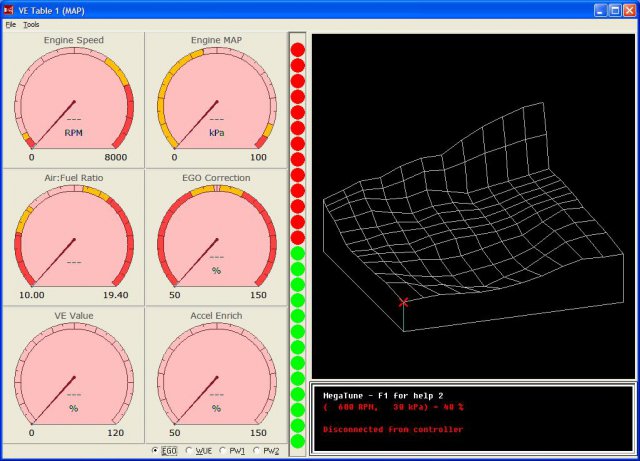The width and height of the screenshot is (640, 461).
Task: Open the File menu
Action: [10, 24]
